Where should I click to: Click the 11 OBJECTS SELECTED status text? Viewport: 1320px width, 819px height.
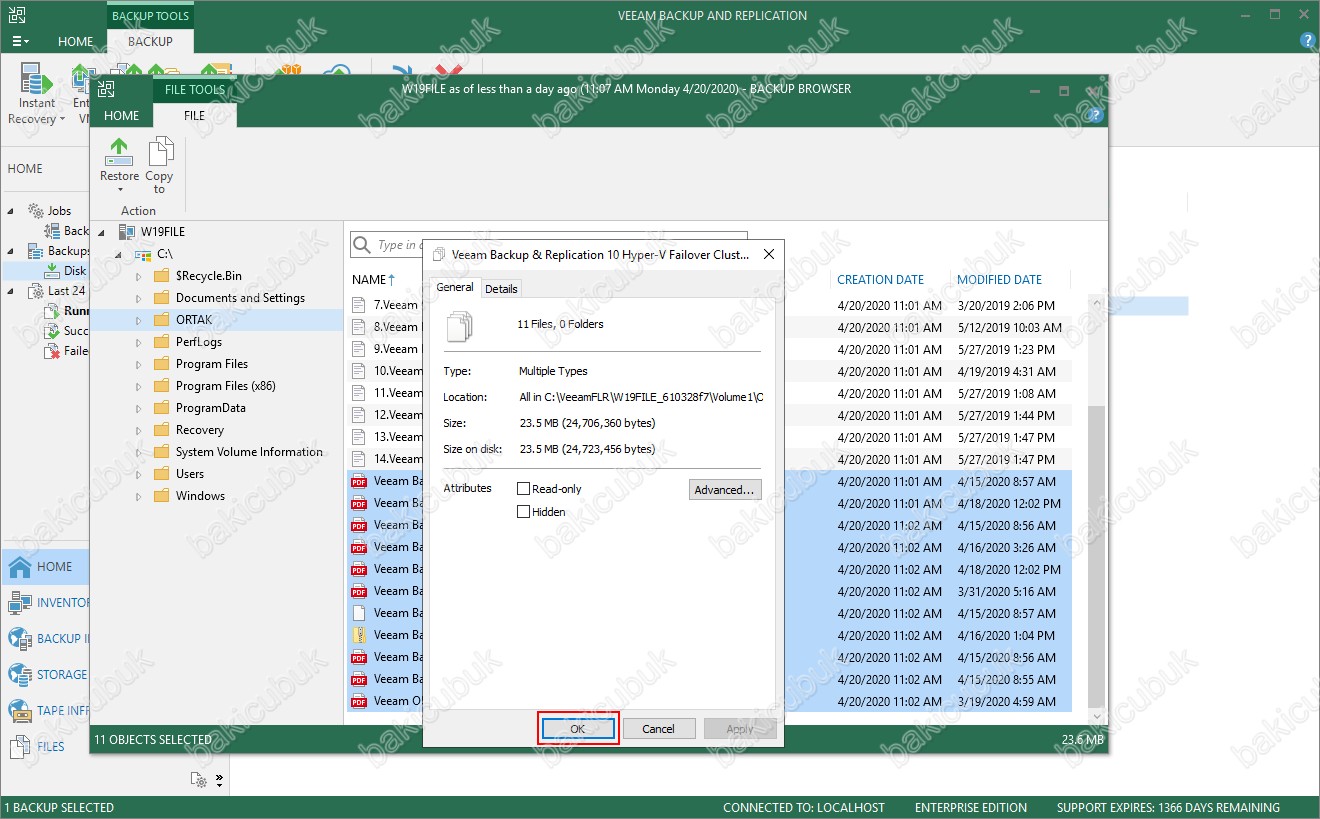pyautogui.click(x=153, y=740)
